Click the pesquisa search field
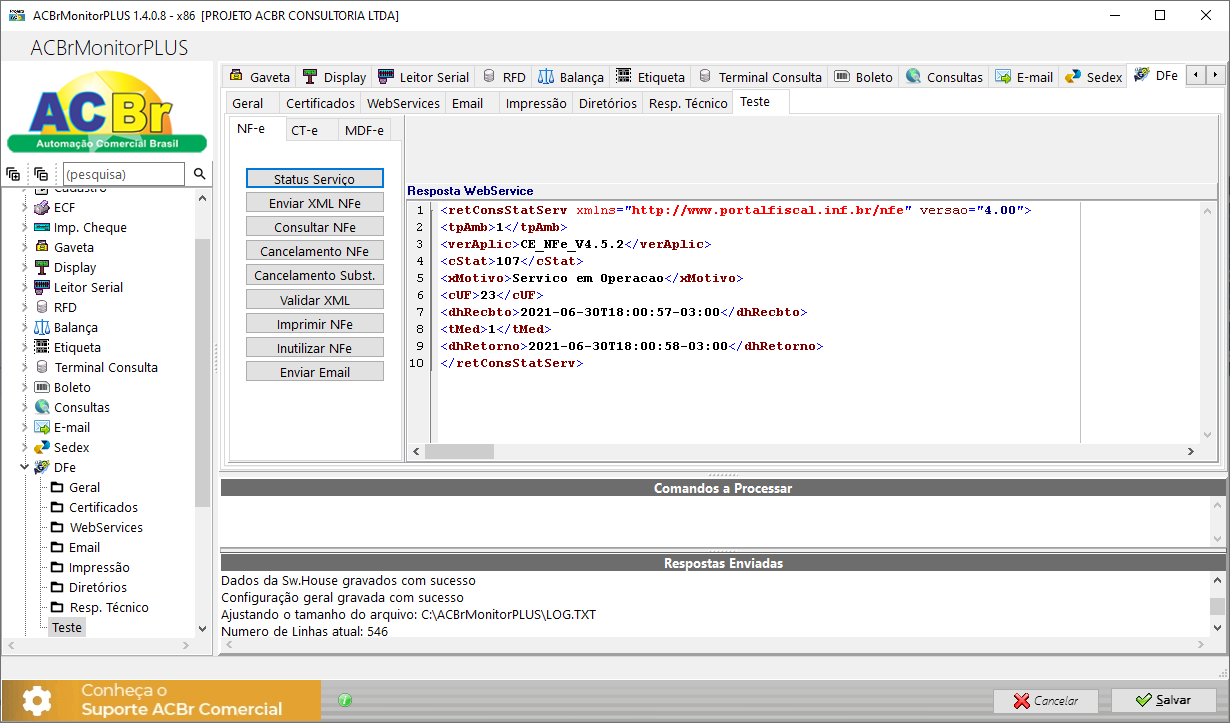This screenshot has height=723, width=1230. 124,174
